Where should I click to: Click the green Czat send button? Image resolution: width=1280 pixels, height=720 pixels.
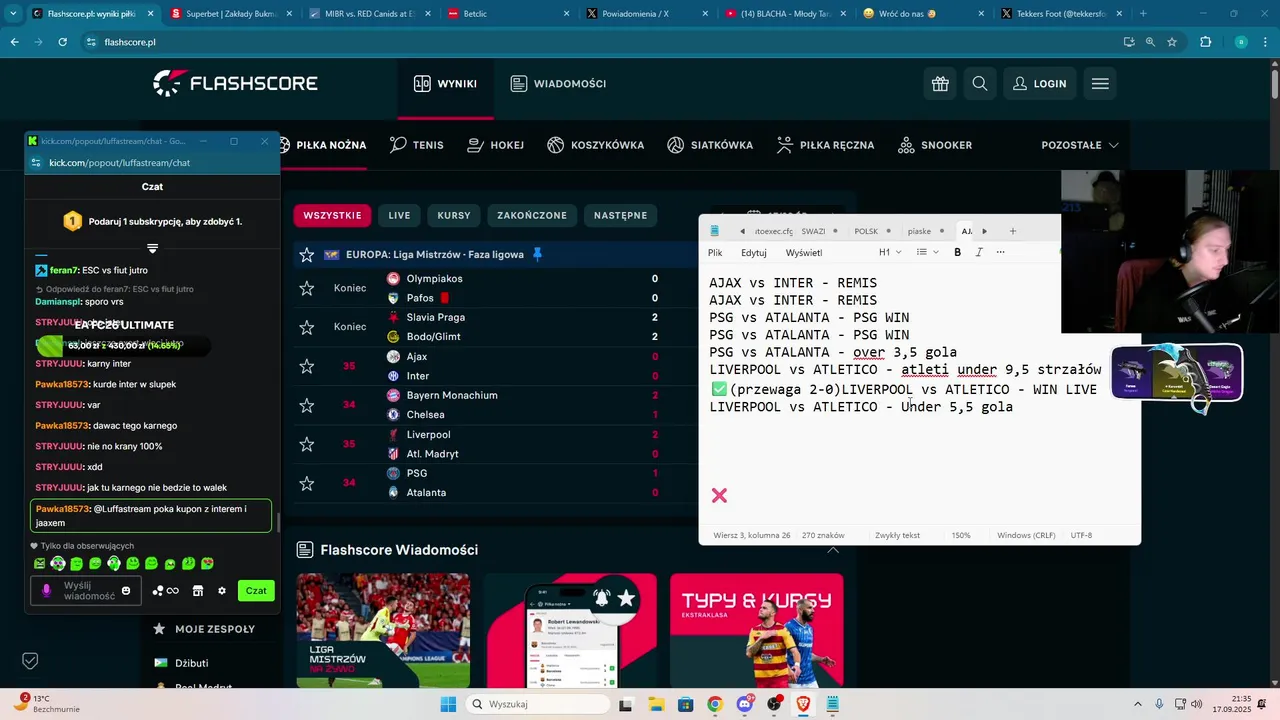pyautogui.click(x=256, y=591)
